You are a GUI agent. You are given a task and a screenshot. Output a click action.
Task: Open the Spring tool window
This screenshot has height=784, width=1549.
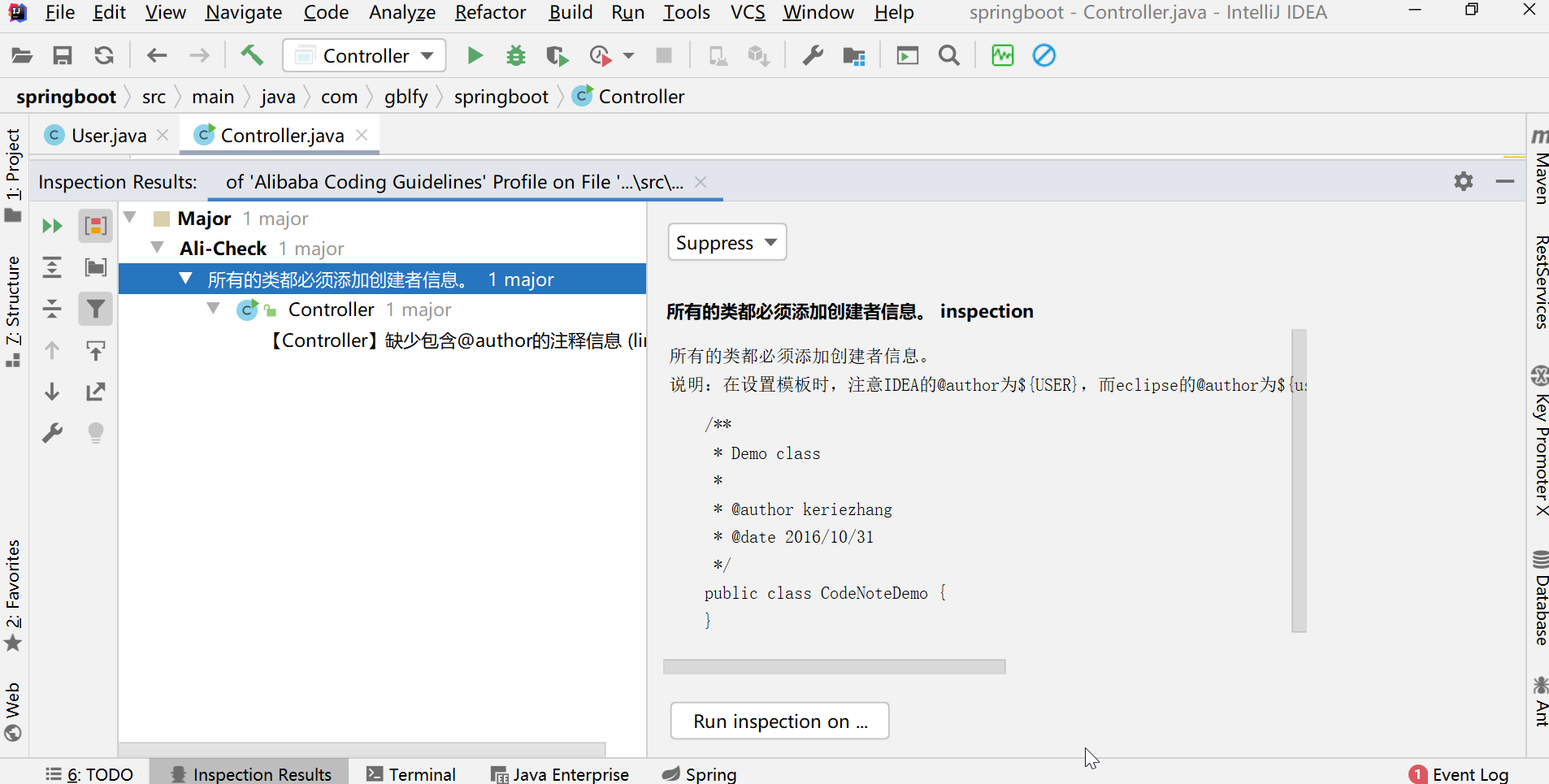699,774
